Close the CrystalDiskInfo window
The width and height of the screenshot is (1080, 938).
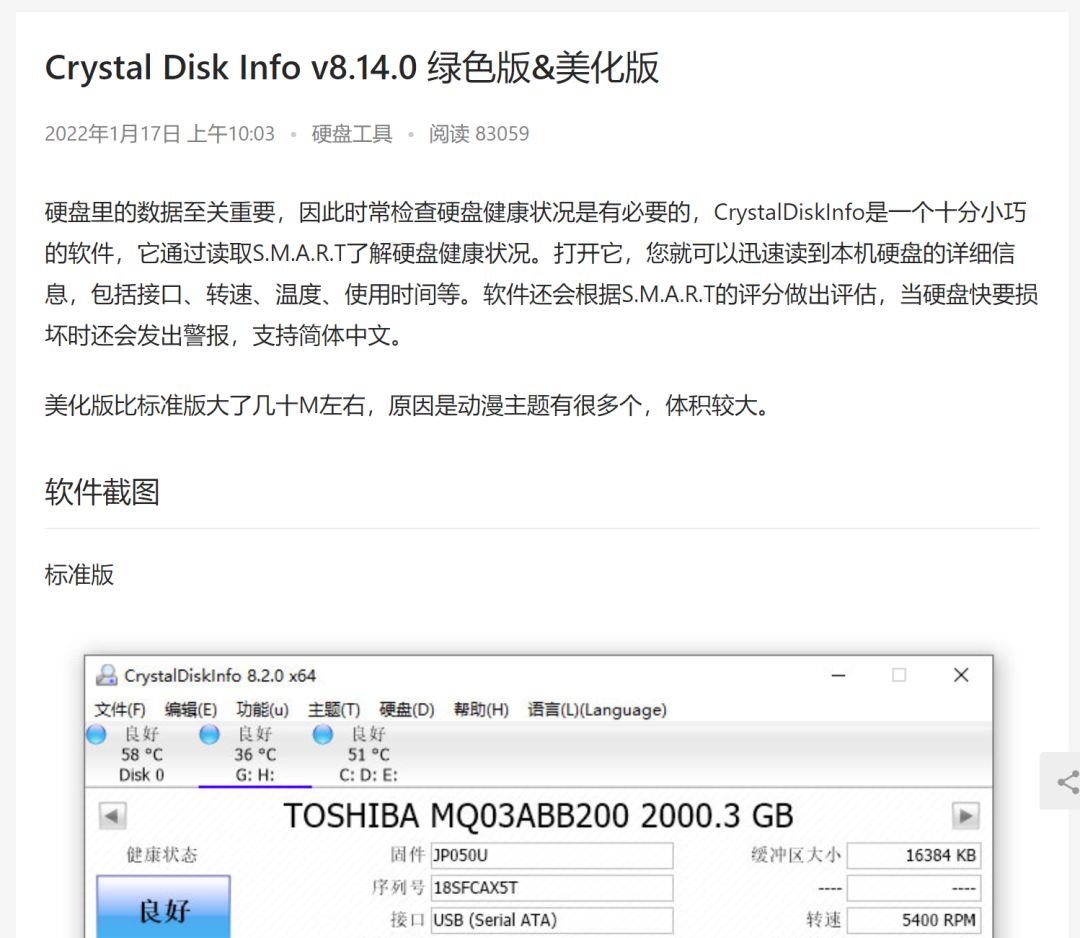(962, 676)
